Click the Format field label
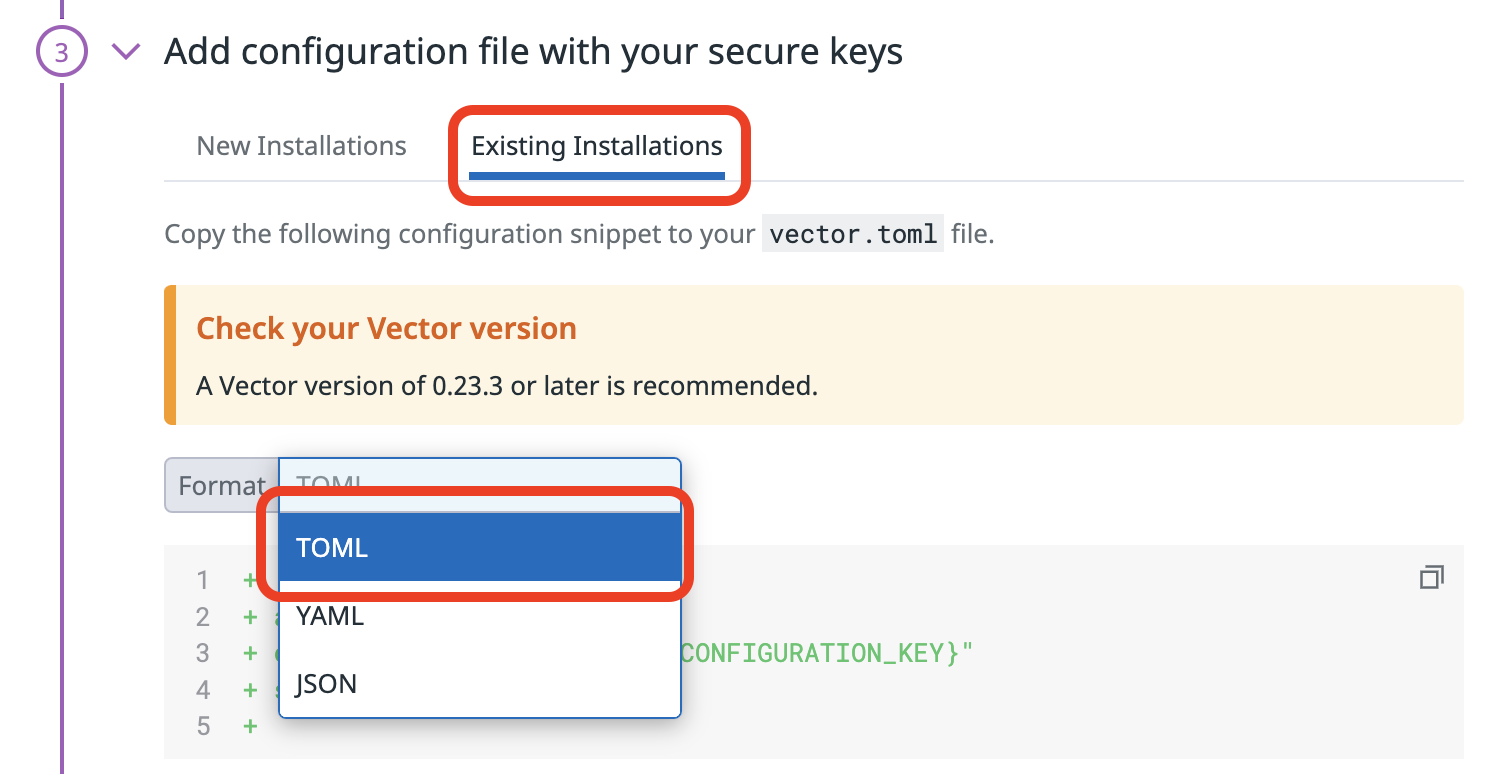Viewport: 1510px width, 774px height. (222, 485)
